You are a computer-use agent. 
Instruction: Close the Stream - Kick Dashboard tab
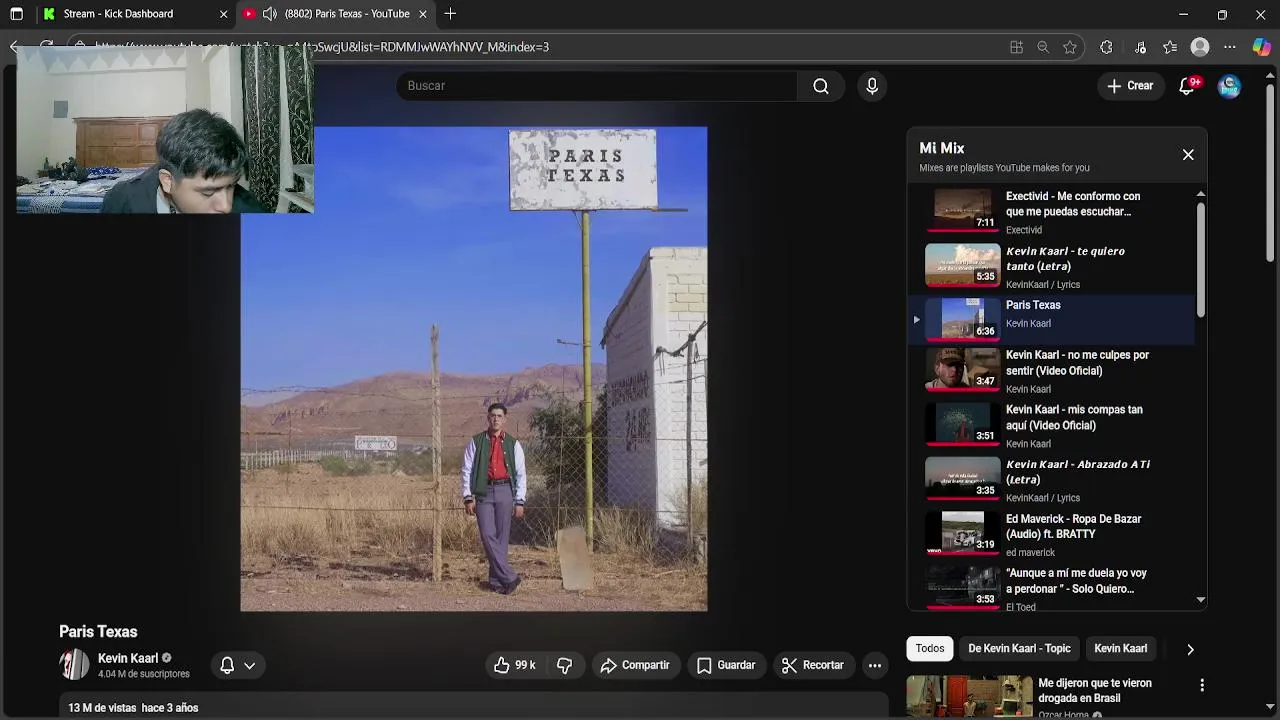pyautogui.click(x=223, y=14)
